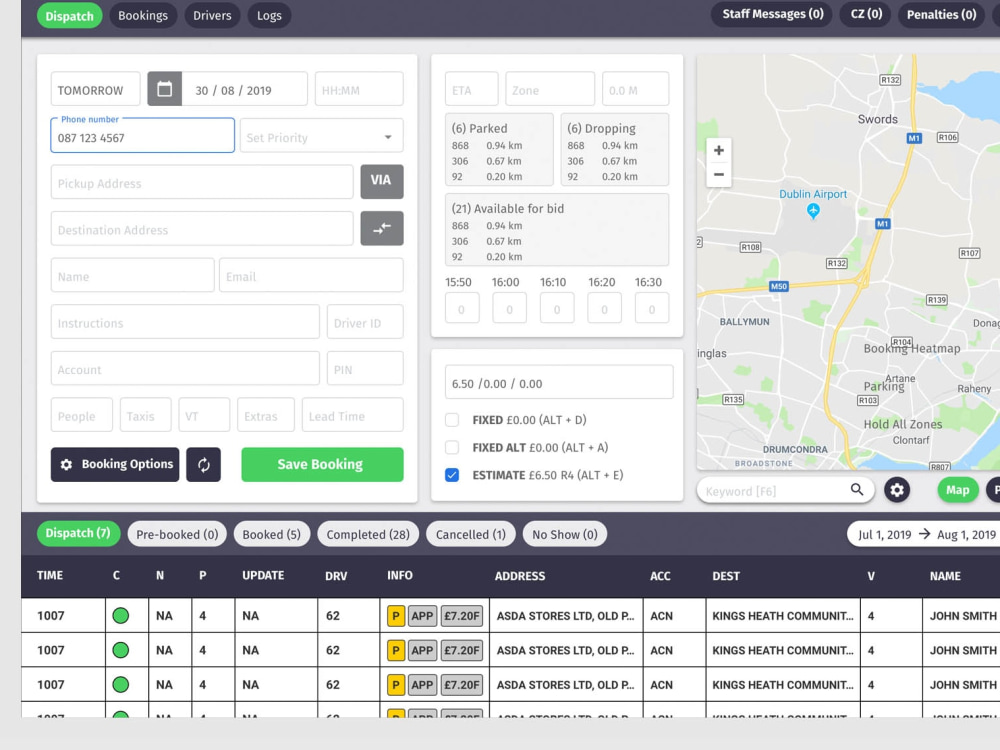Viewport: 1000px width, 750px height.
Task: Click the £7.20F badge in third row
Action: click(x=462, y=685)
